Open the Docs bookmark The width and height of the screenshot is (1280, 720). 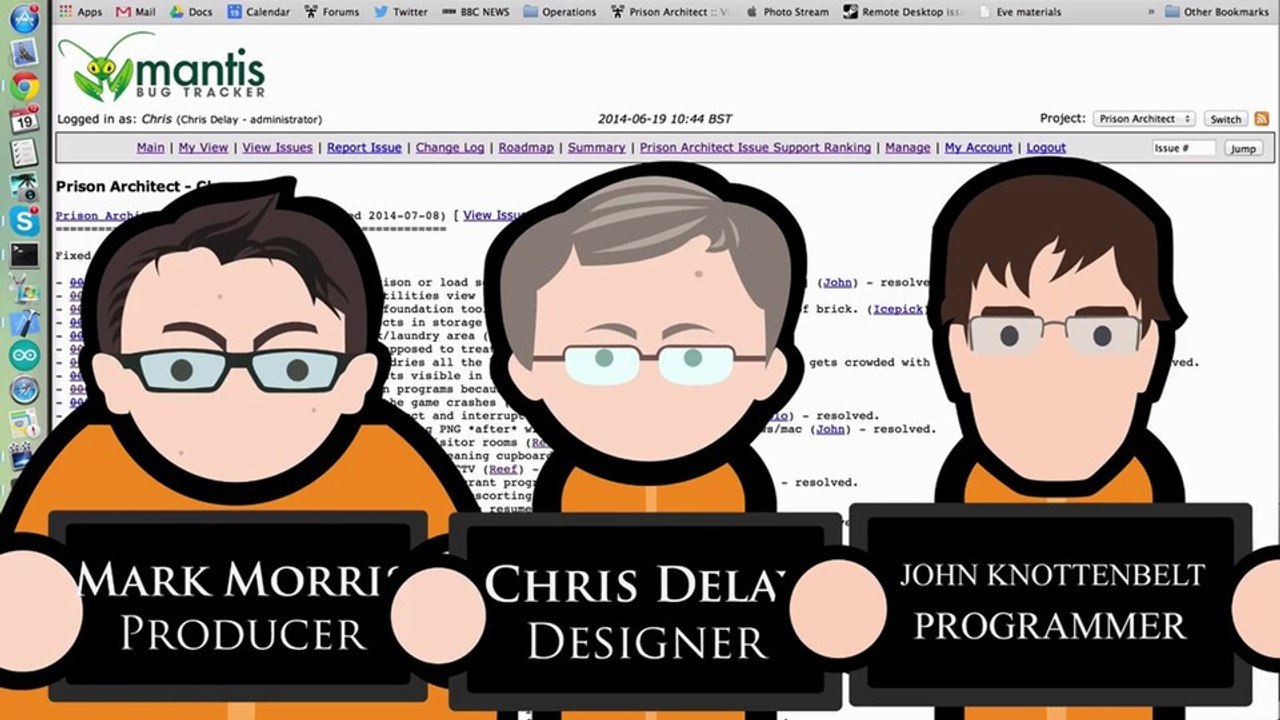[191, 12]
